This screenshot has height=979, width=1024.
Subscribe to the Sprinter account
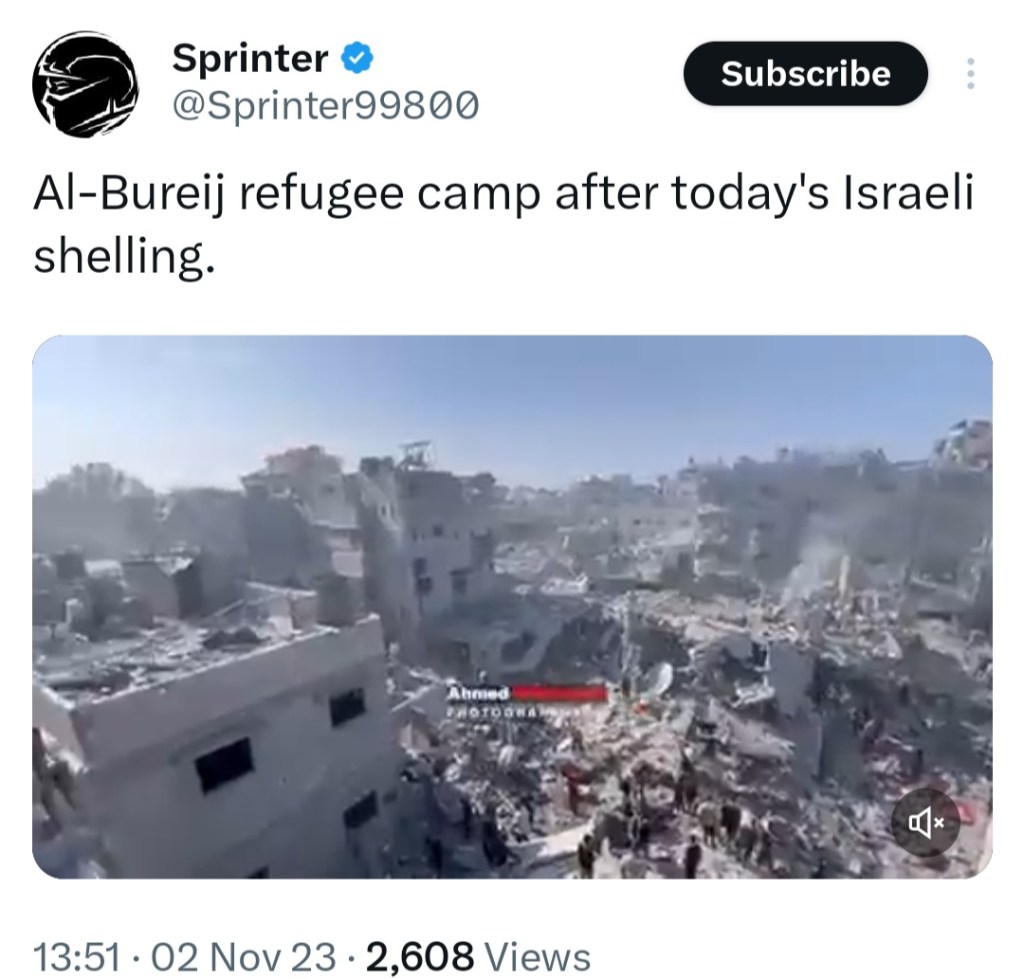(x=805, y=73)
